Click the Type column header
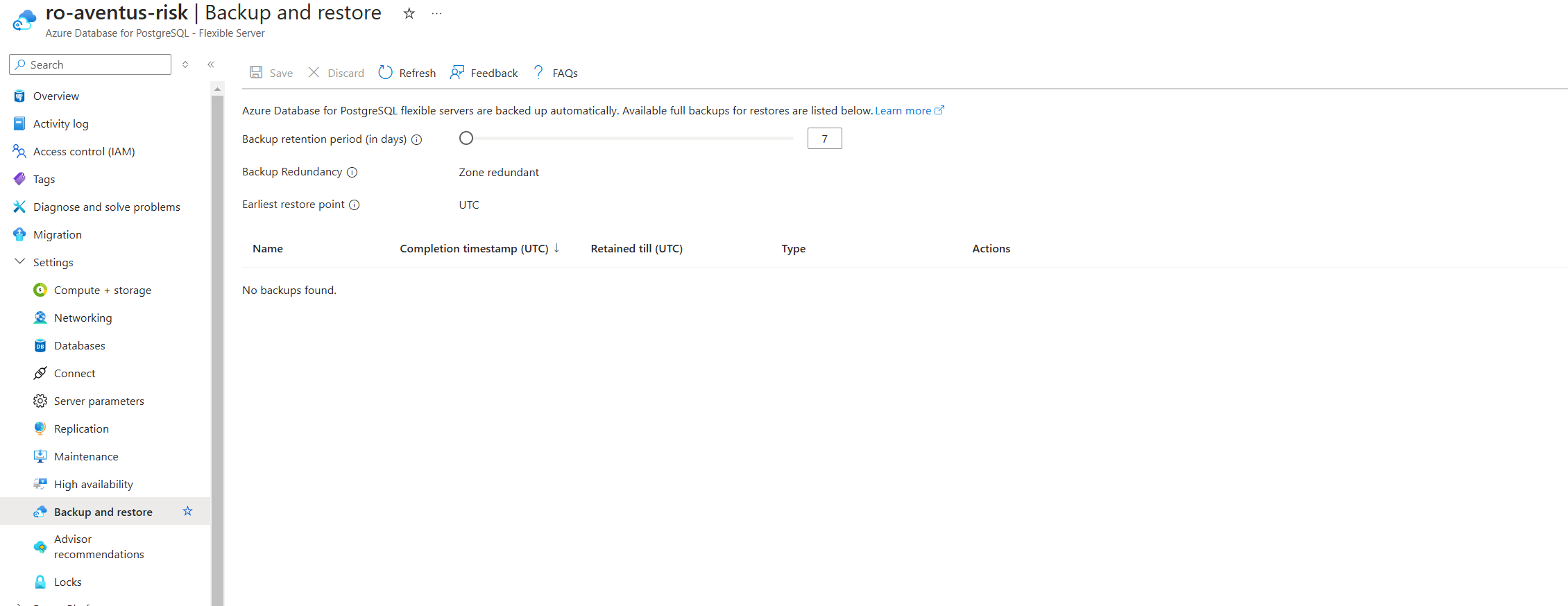Viewport: 1568px width, 606px height. tap(794, 248)
